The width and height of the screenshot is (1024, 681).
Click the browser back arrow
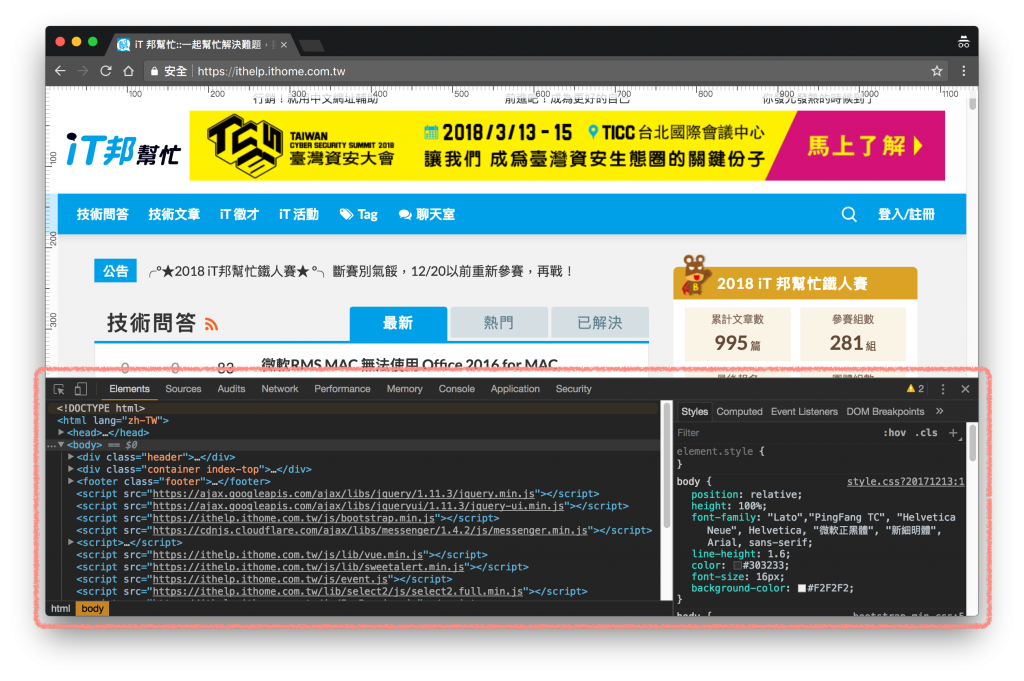(60, 71)
